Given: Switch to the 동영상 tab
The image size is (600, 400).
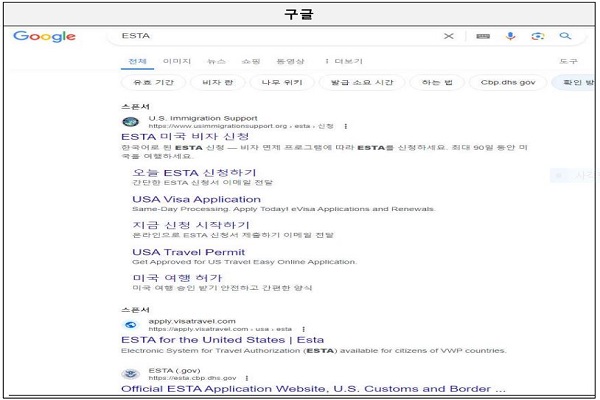Looking at the screenshot, I should pyautogui.click(x=290, y=61).
